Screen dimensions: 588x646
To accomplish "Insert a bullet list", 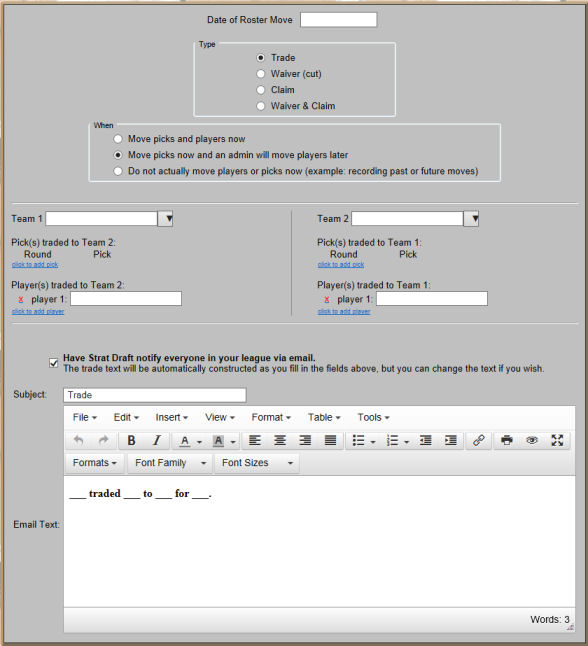I will 358,440.
